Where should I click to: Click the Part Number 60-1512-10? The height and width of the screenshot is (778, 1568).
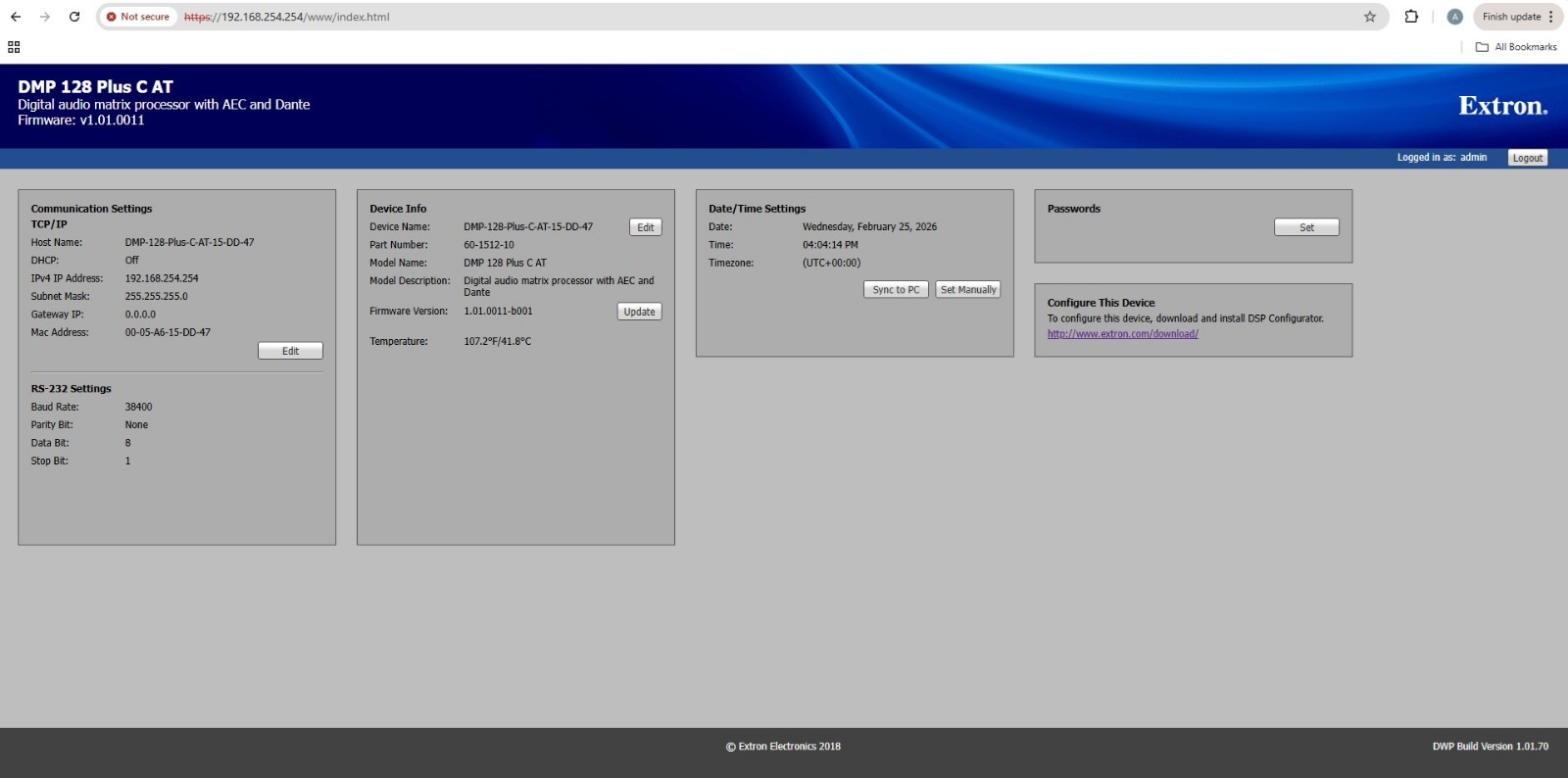pos(489,245)
